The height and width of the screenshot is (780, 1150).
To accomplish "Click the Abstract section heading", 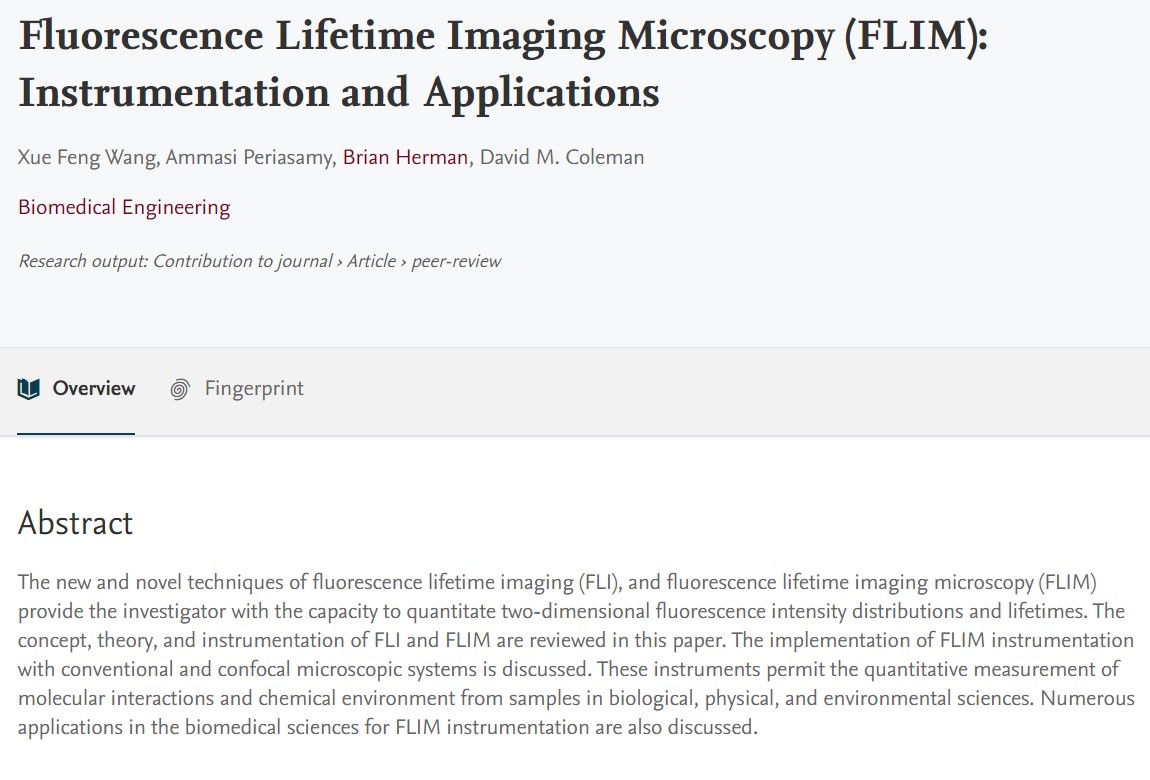I will [76, 523].
